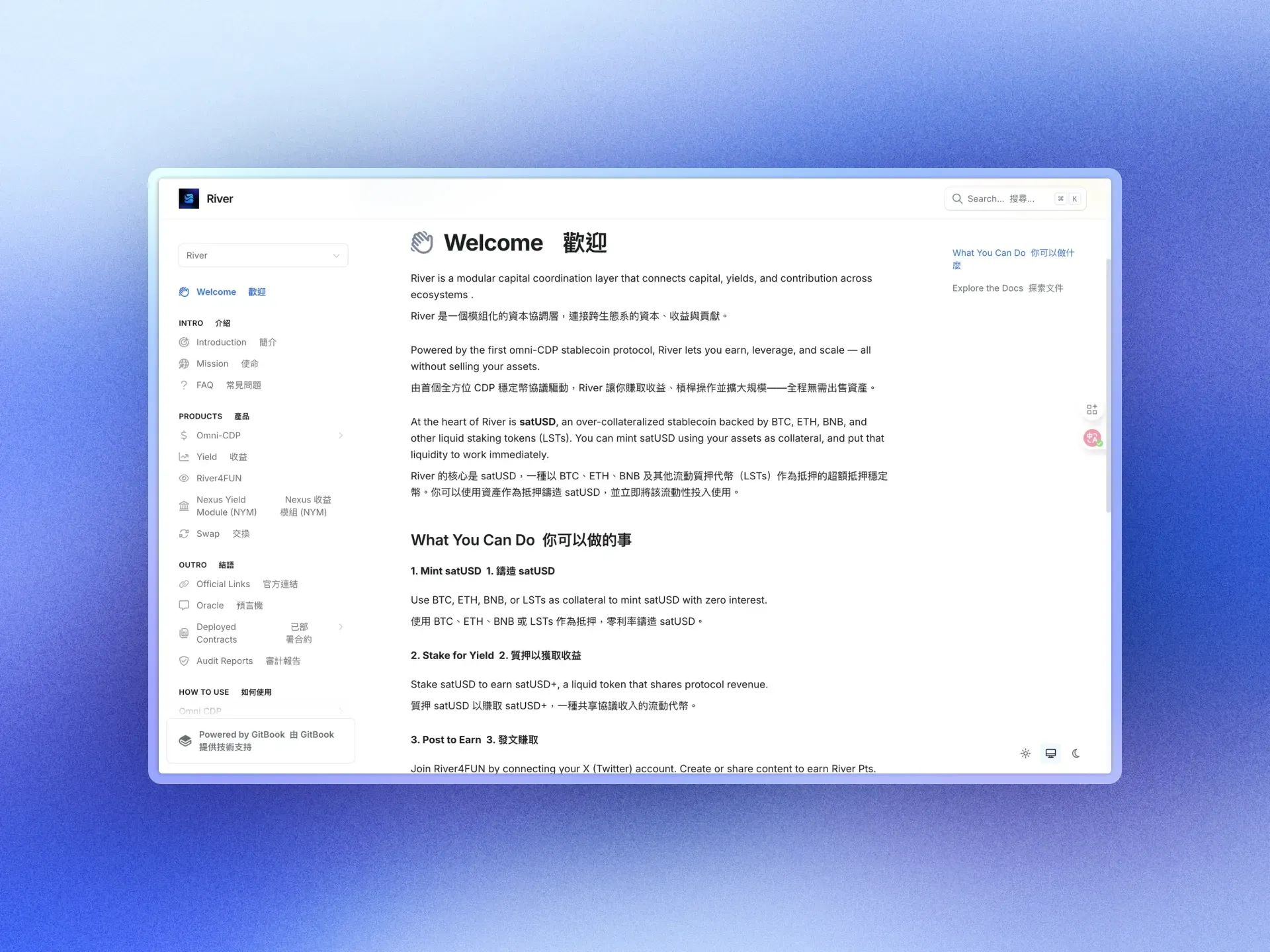1270x952 pixels.
Task: Click the pink translate extension icon
Action: 1092,438
